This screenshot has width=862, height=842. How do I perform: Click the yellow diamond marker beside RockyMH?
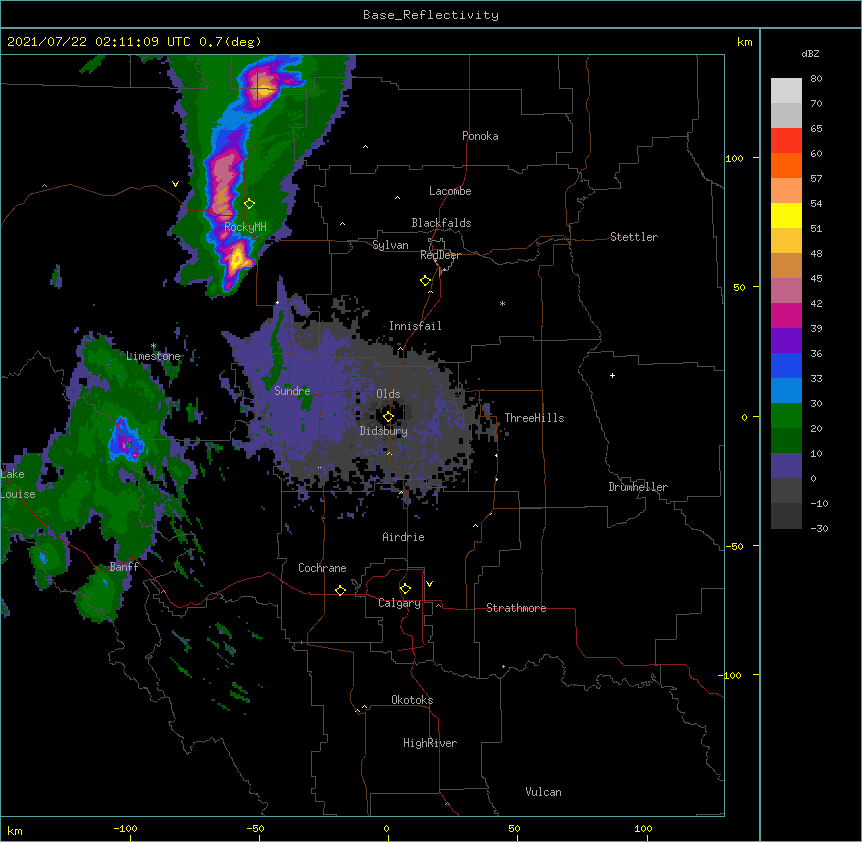(250, 204)
